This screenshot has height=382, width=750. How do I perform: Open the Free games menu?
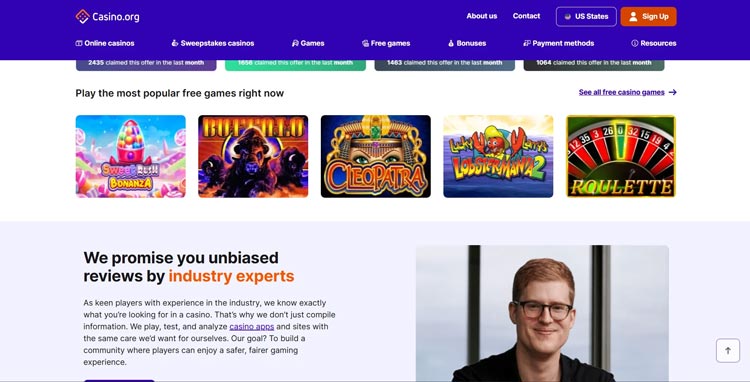click(386, 43)
